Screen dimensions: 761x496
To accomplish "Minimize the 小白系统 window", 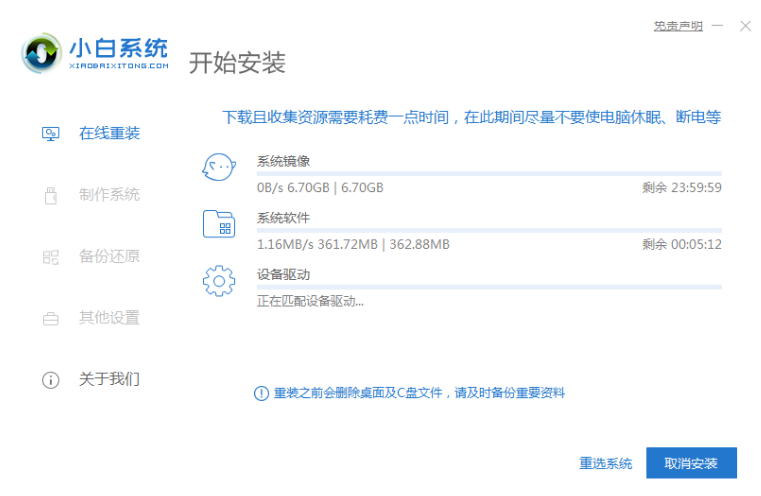I will tap(718, 26).
